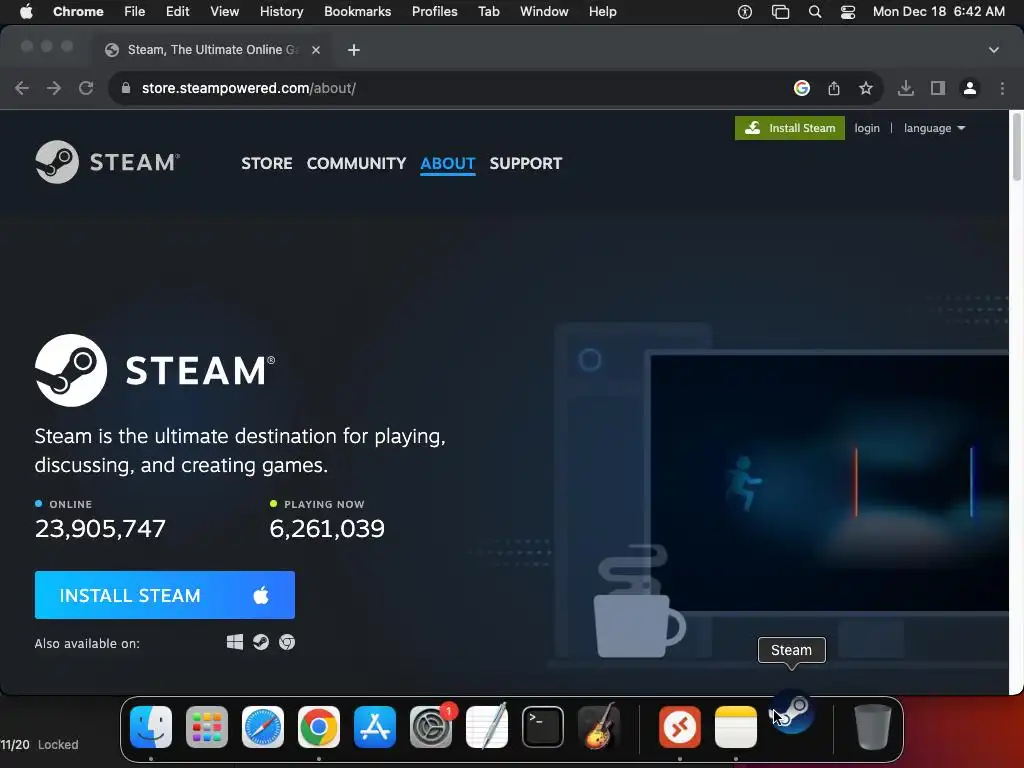Open a new browser tab
Image resolution: width=1024 pixels, height=768 pixels.
(x=353, y=50)
